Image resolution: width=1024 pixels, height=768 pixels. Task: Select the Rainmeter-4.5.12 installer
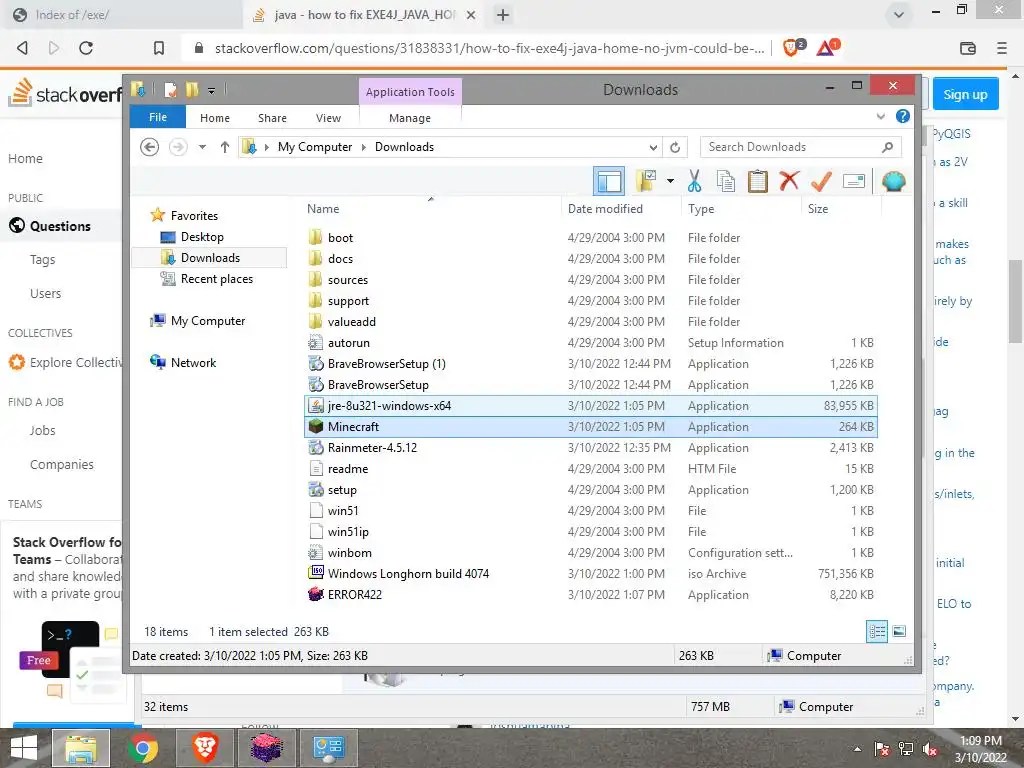click(590, 447)
